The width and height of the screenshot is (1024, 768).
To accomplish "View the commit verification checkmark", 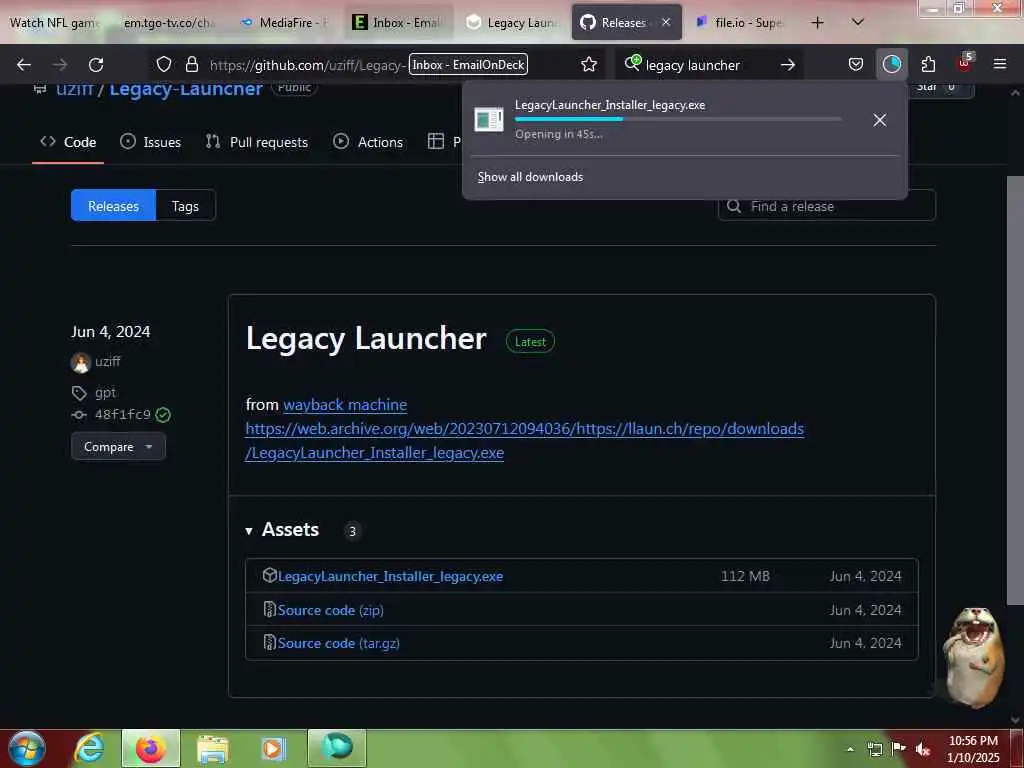I will (163, 415).
